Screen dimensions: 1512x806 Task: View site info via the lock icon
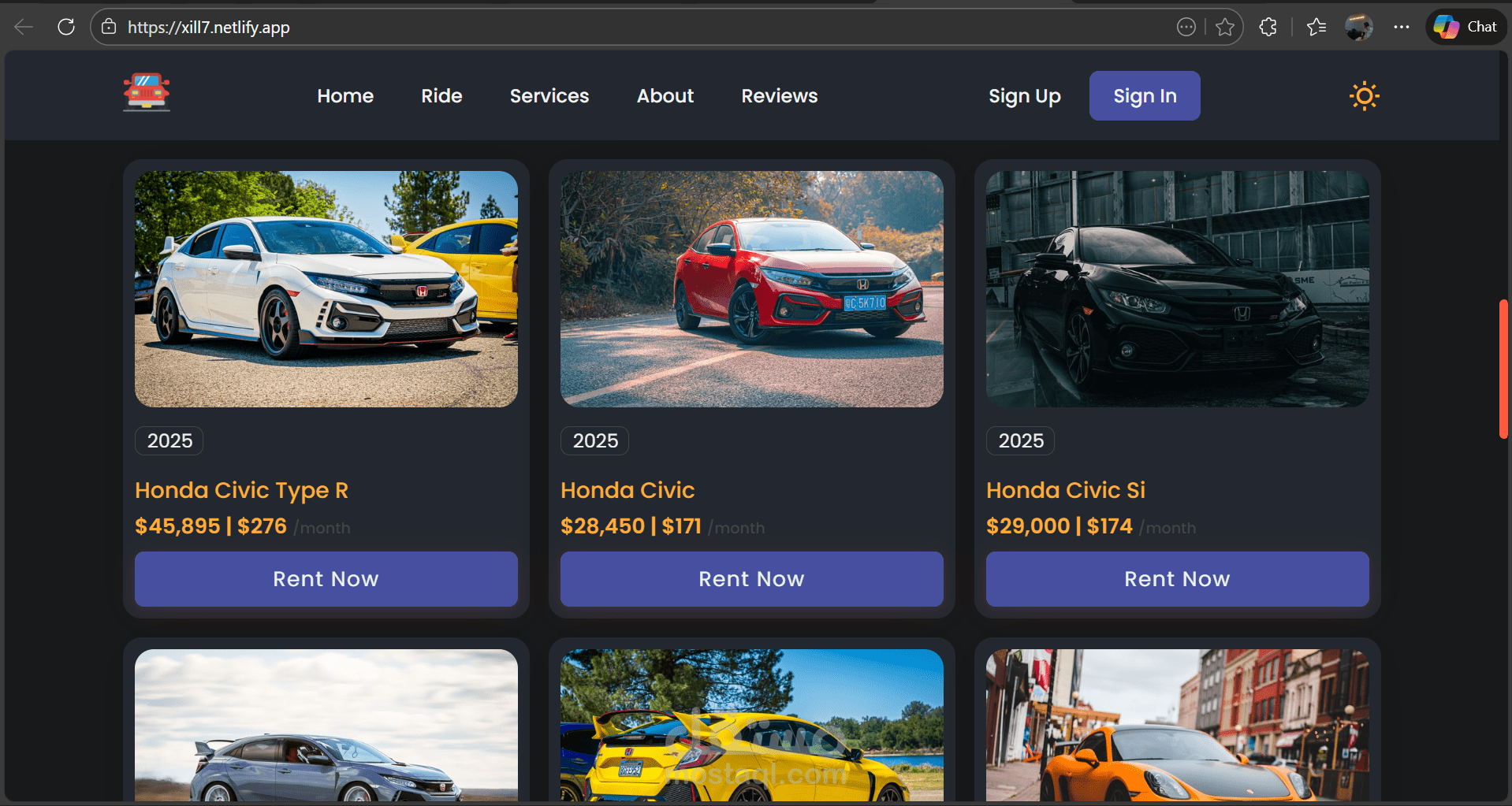tap(109, 27)
